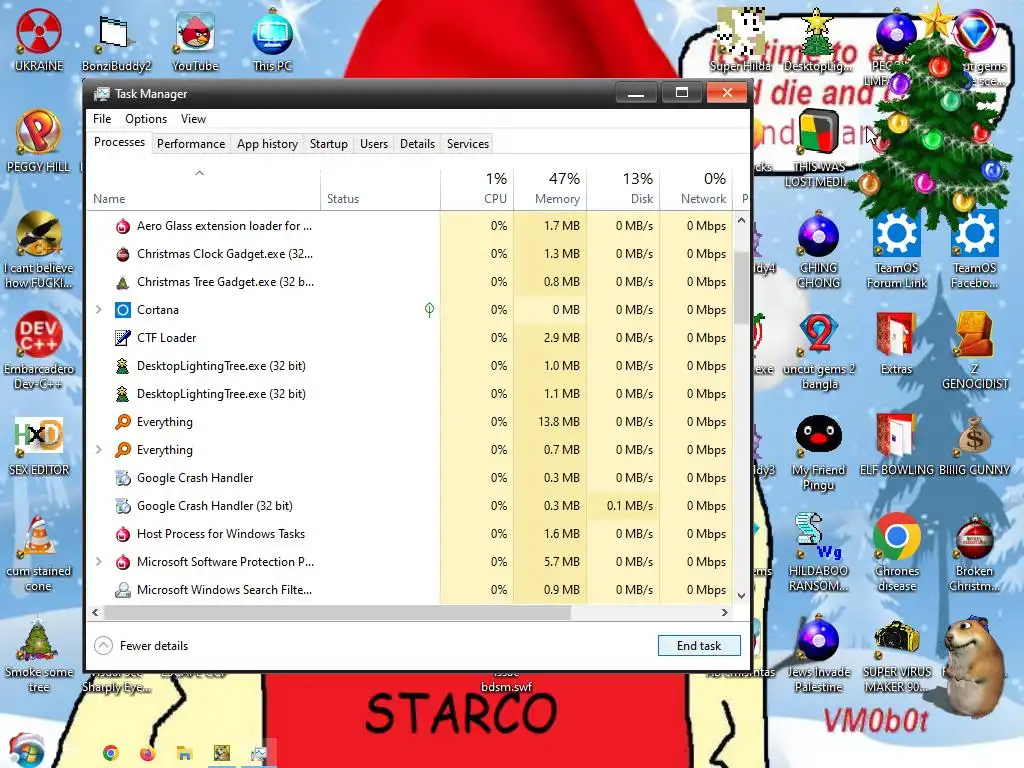Switch to the Details tab
Viewport: 1024px width, 768px height.
pos(417,144)
